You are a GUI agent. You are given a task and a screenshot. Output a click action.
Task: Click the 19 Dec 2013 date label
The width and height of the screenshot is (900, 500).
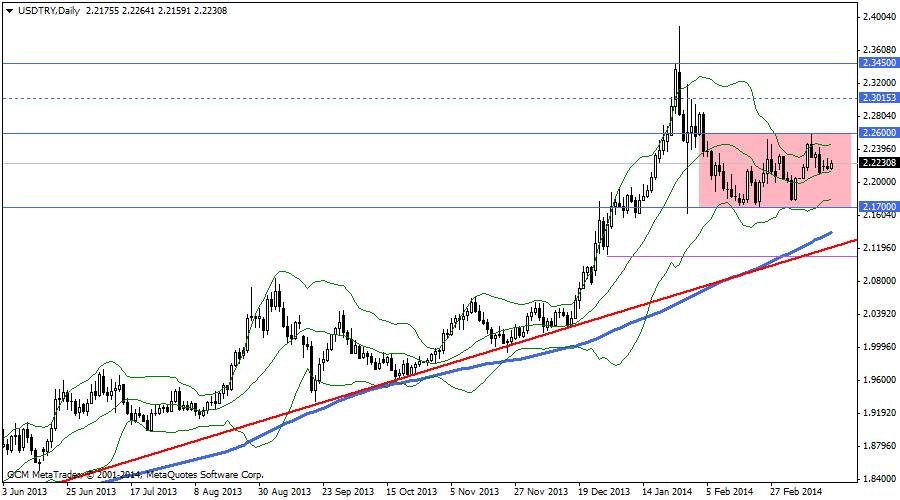pos(604,492)
